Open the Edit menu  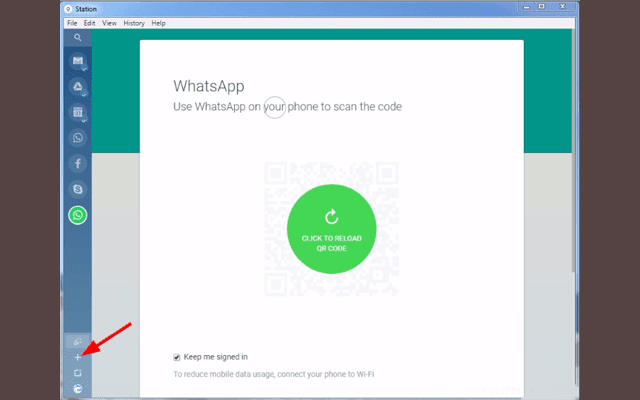coord(90,22)
